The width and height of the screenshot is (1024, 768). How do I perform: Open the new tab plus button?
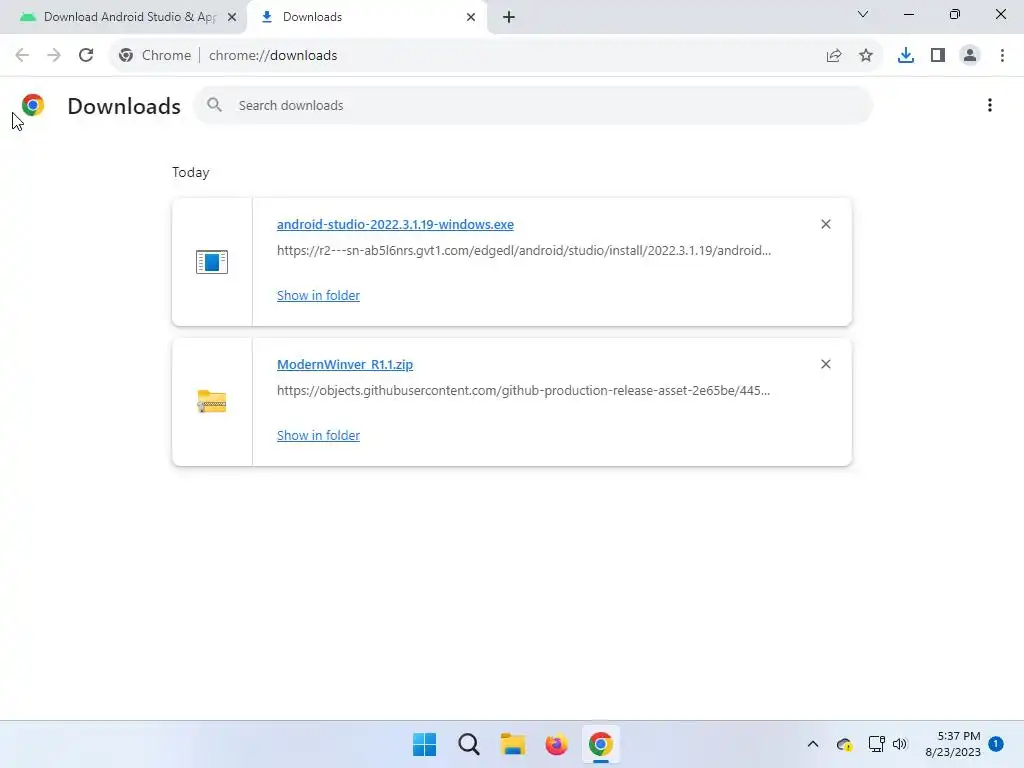[509, 17]
